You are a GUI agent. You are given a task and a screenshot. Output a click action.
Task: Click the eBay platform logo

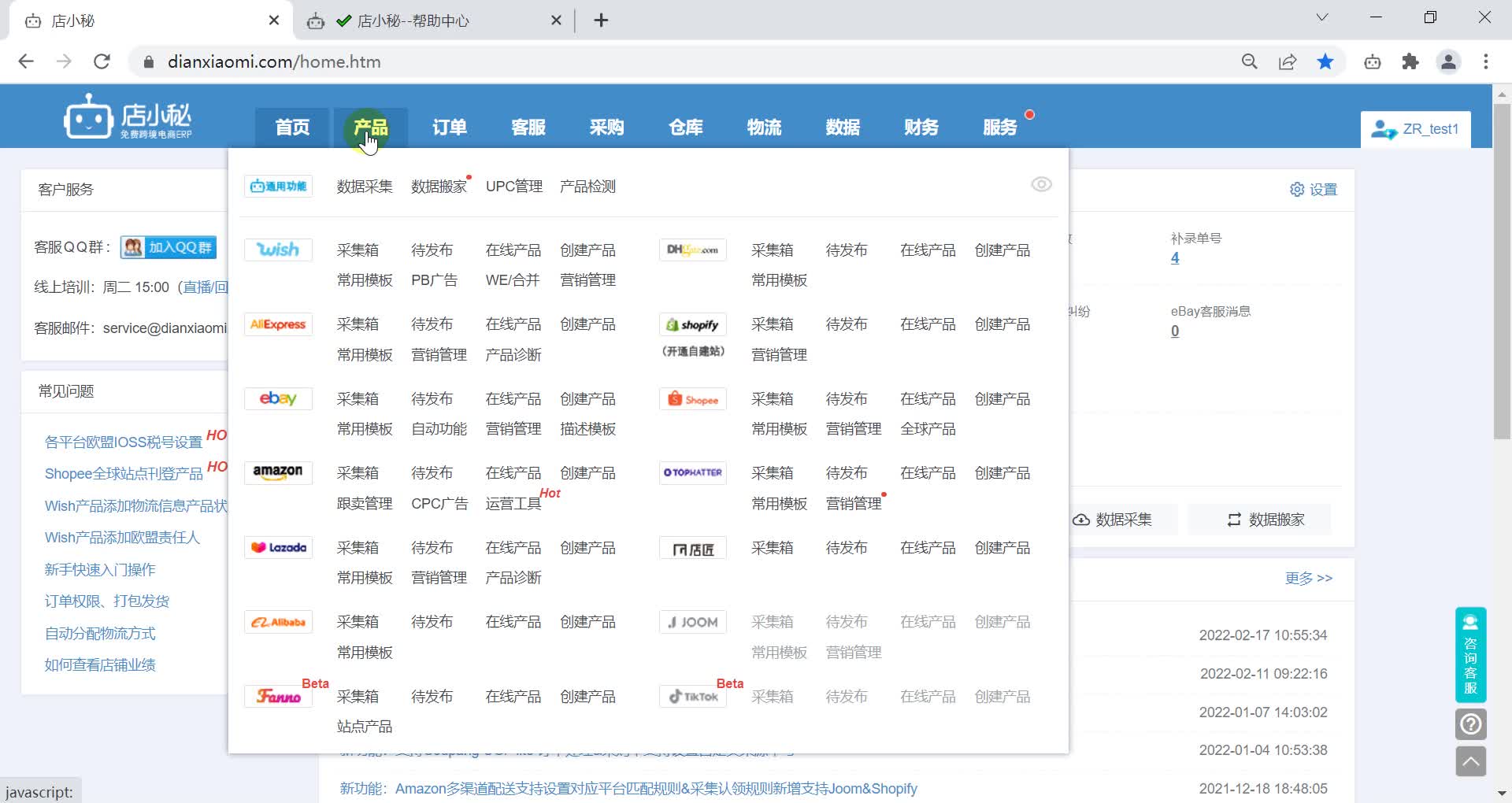coord(278,398)
